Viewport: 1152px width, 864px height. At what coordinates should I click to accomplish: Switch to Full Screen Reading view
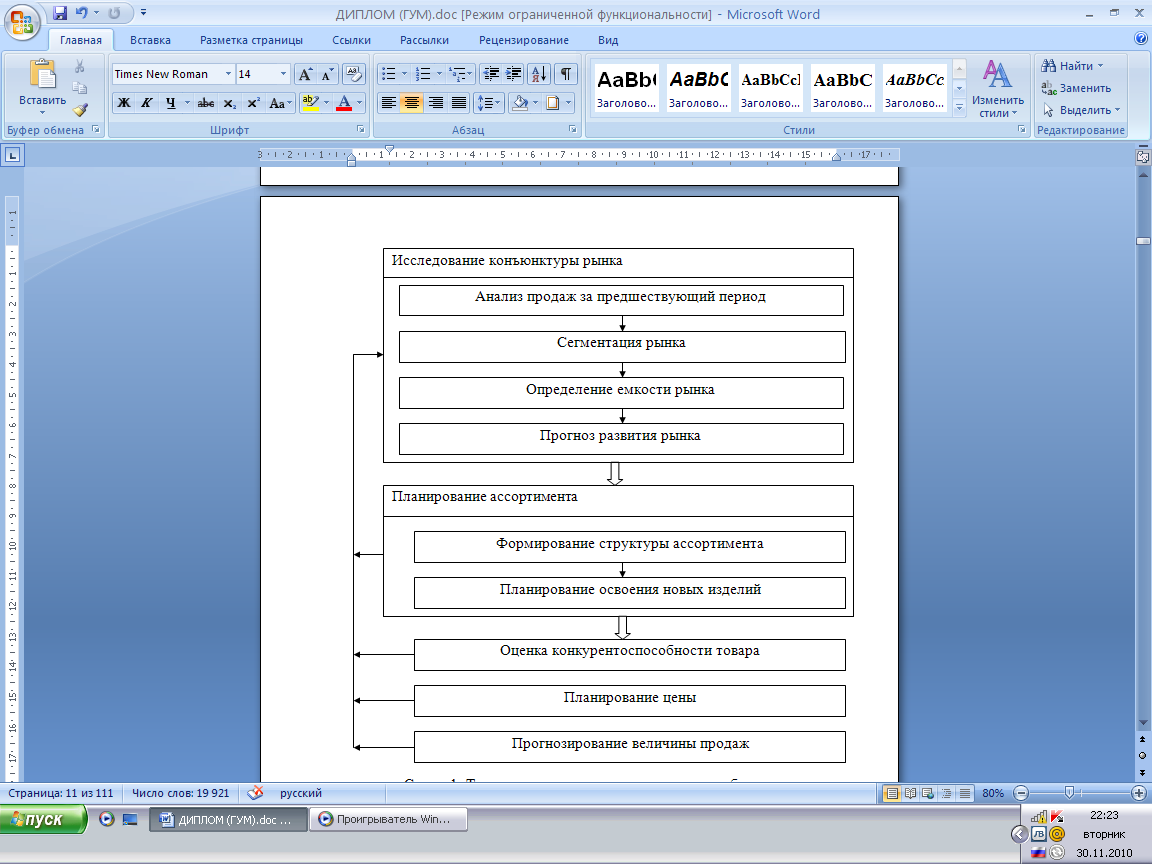(910, 793)
